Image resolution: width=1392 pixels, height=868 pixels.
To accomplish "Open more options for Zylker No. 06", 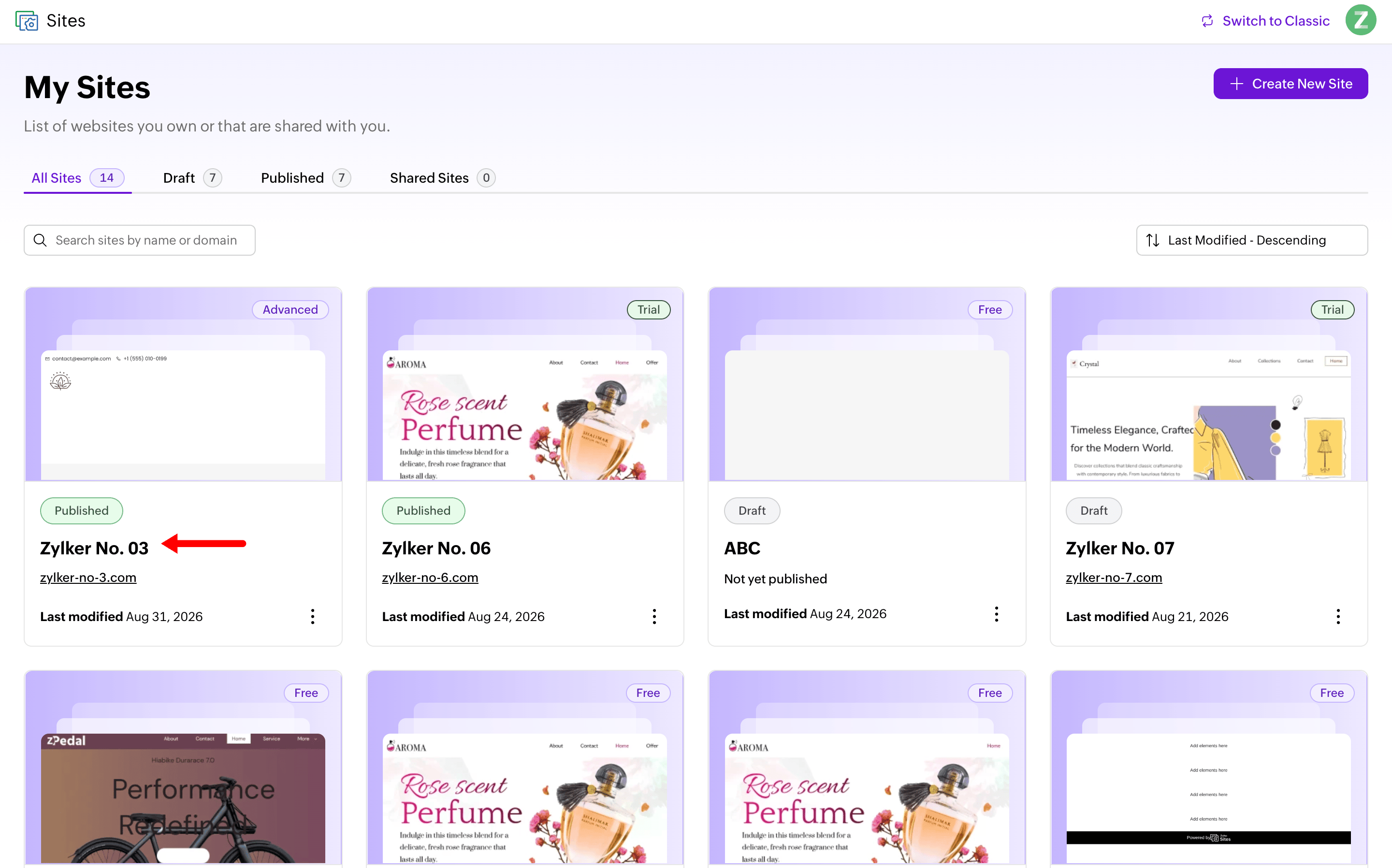I will click(x=654, y=617).
